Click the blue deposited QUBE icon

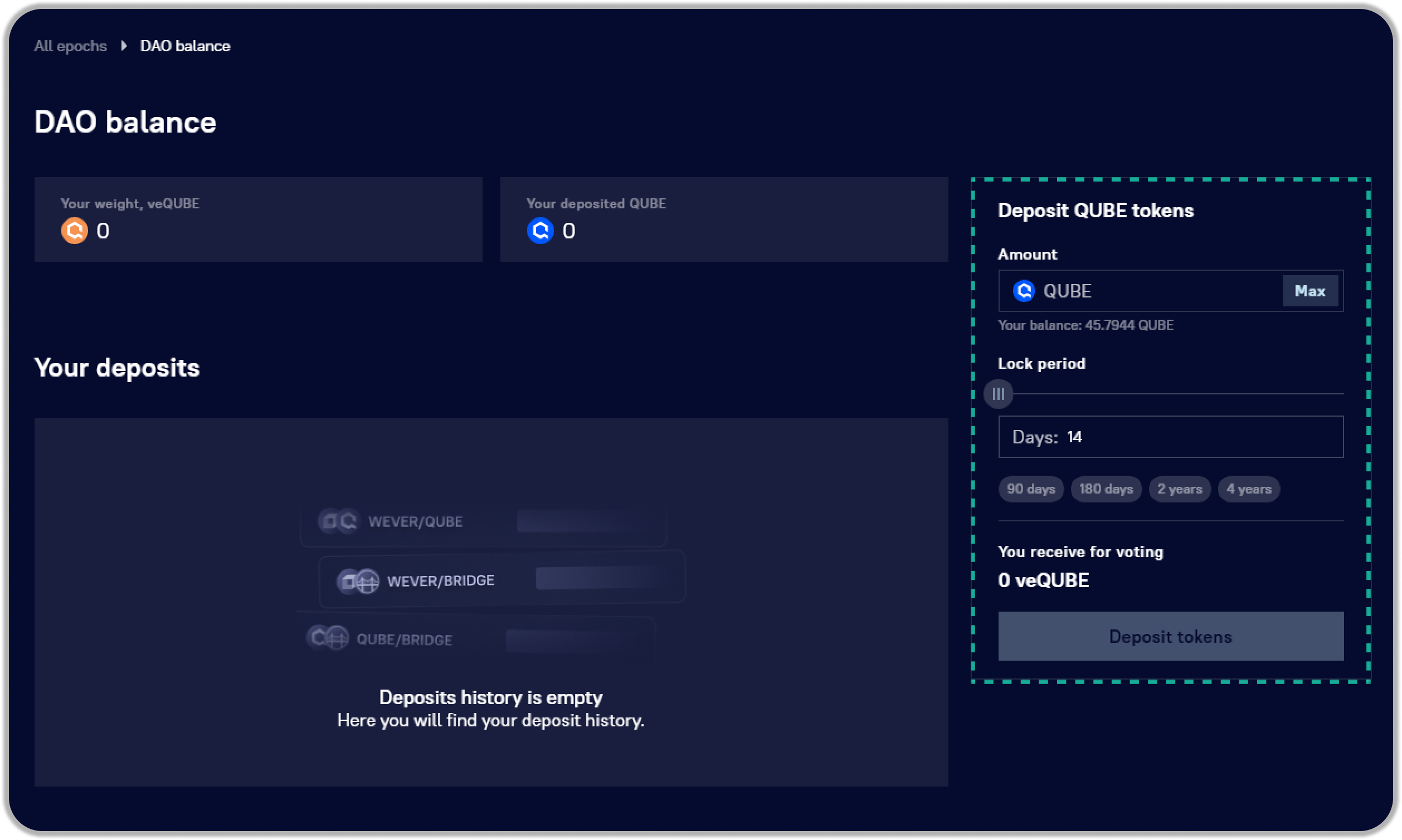540,231
